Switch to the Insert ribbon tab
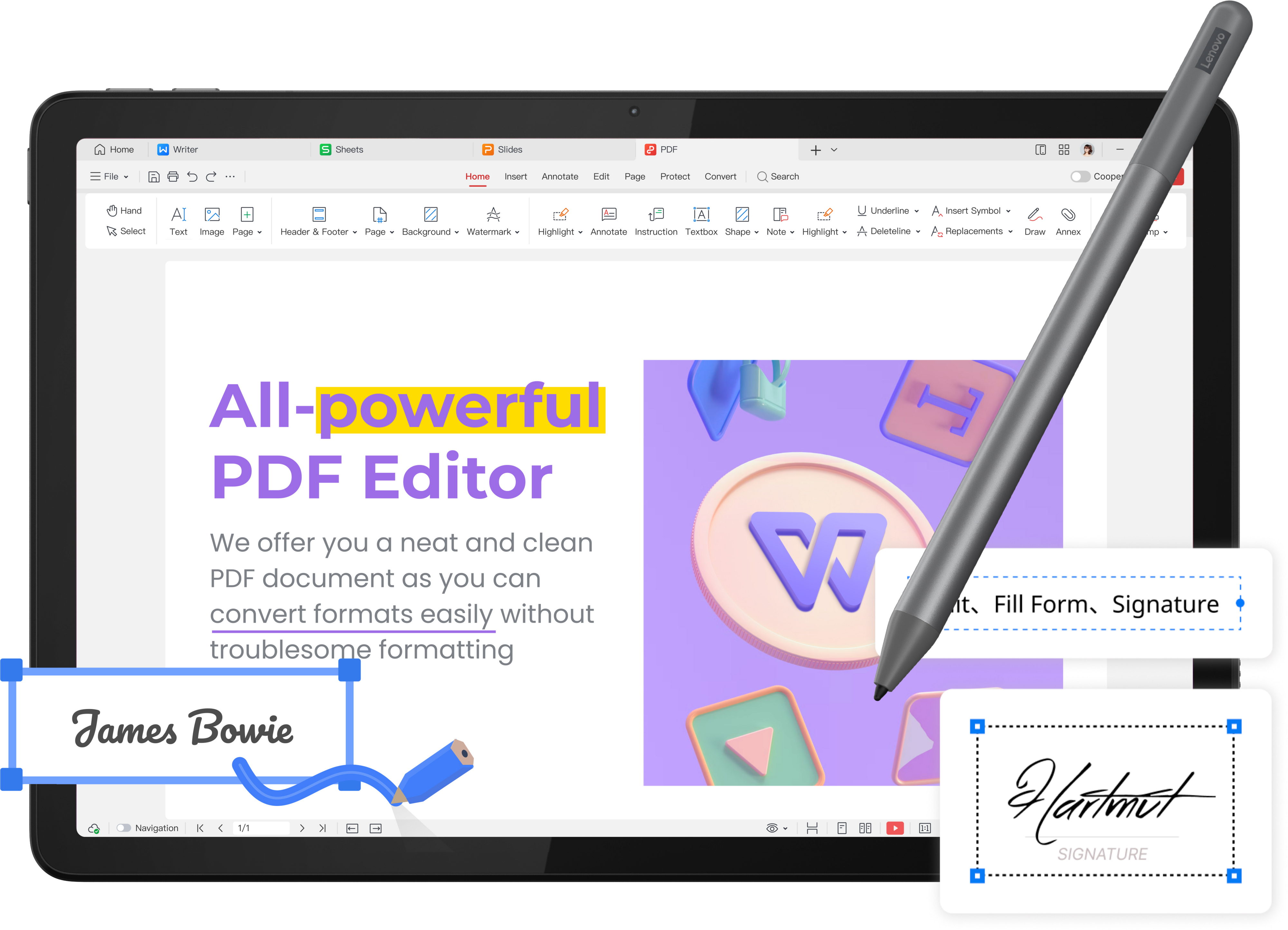The width and height of the screenshot is (1288, 930). click(x=516, y=177)
